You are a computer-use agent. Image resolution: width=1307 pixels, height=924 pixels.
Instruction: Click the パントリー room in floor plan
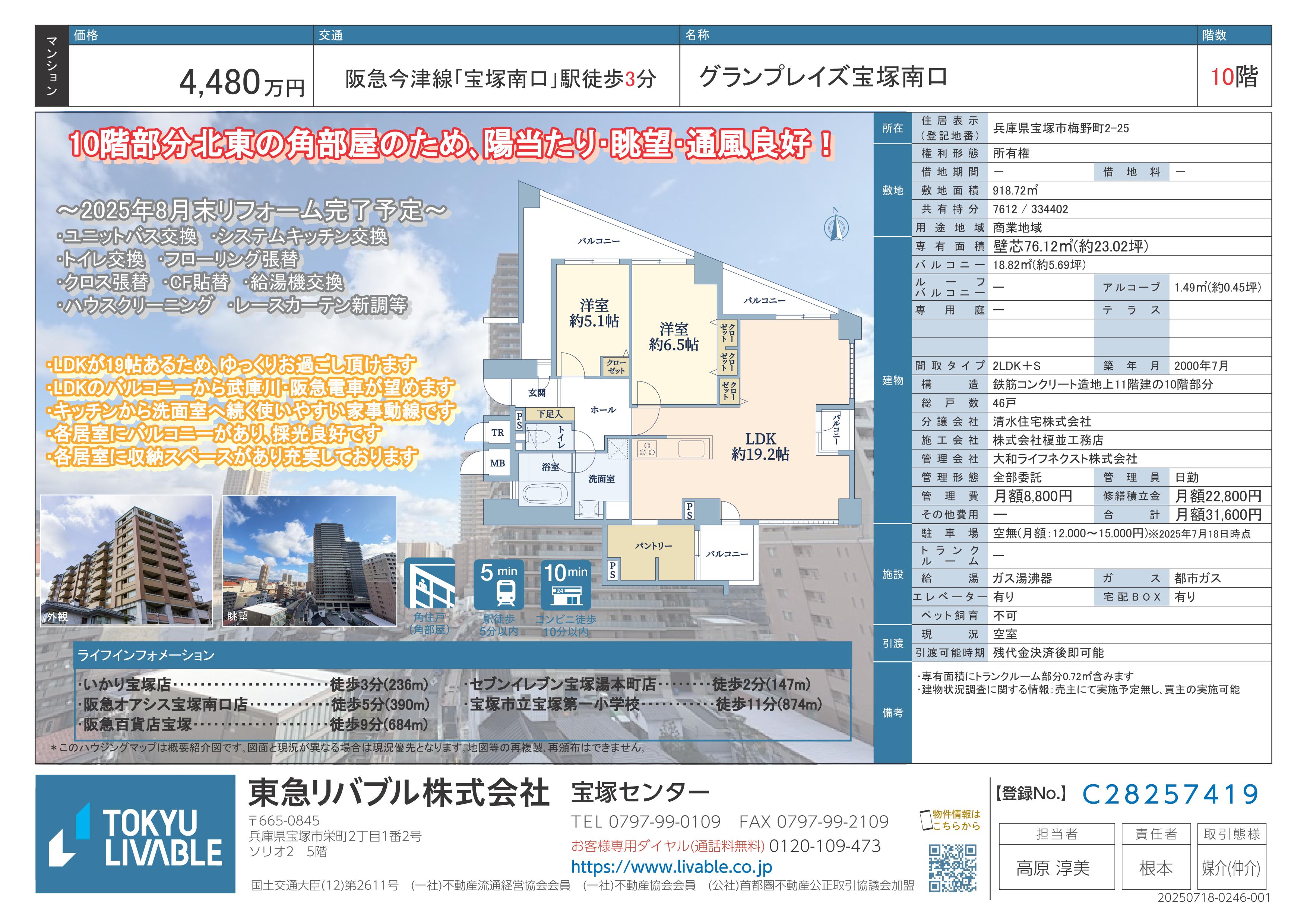[x=653, y=546]
